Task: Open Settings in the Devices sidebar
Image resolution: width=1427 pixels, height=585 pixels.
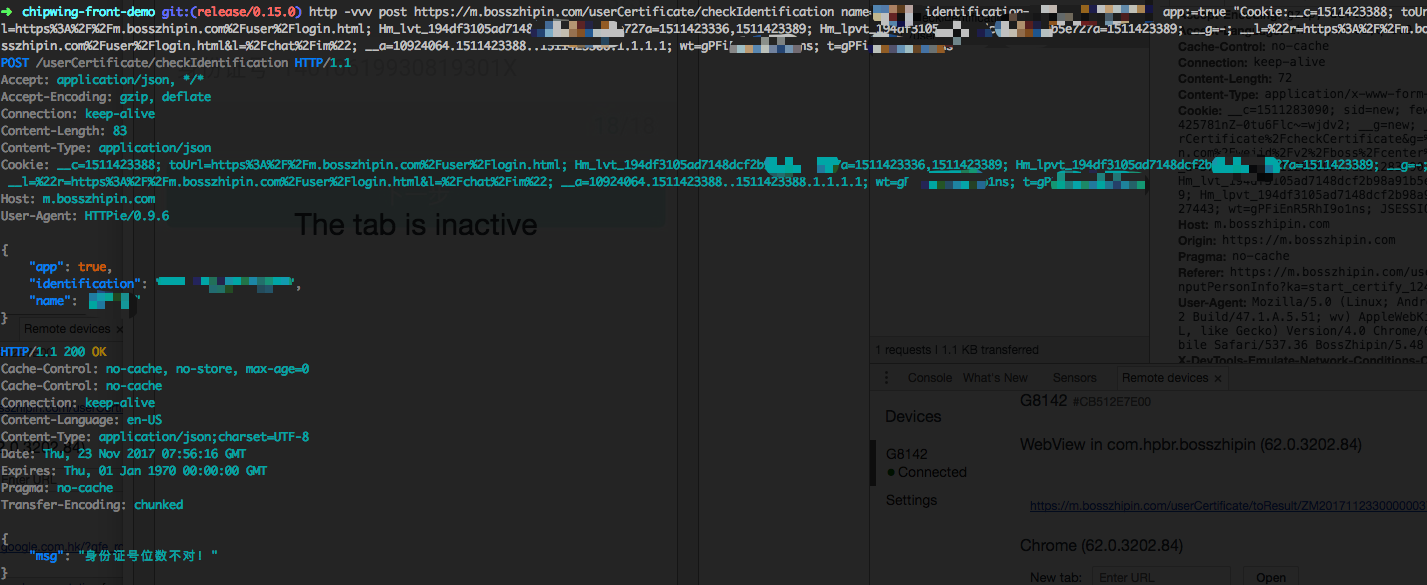Action: (x=911, y=500)
